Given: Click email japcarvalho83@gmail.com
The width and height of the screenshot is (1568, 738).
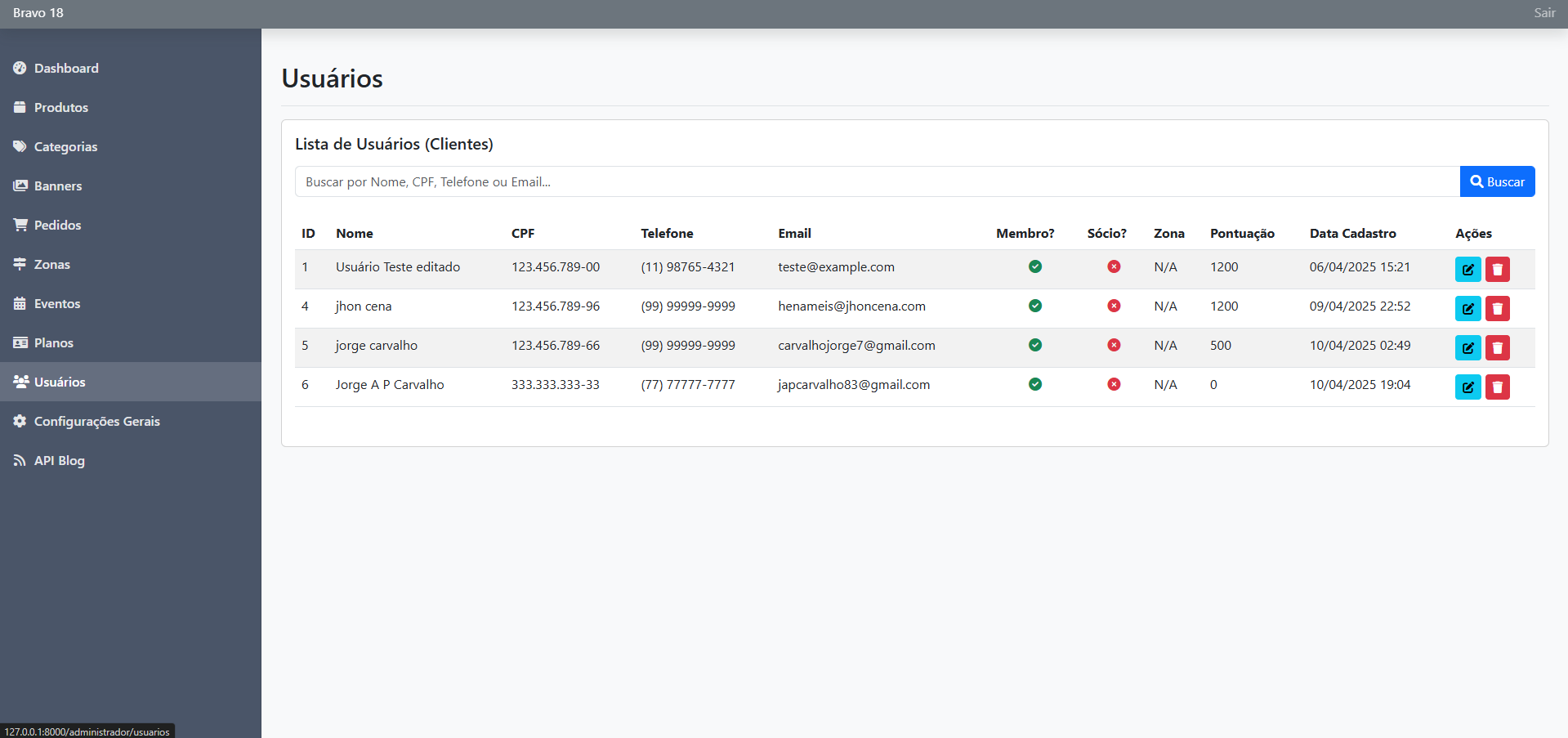Looking at the screenshot, I should tap(854, 385).
